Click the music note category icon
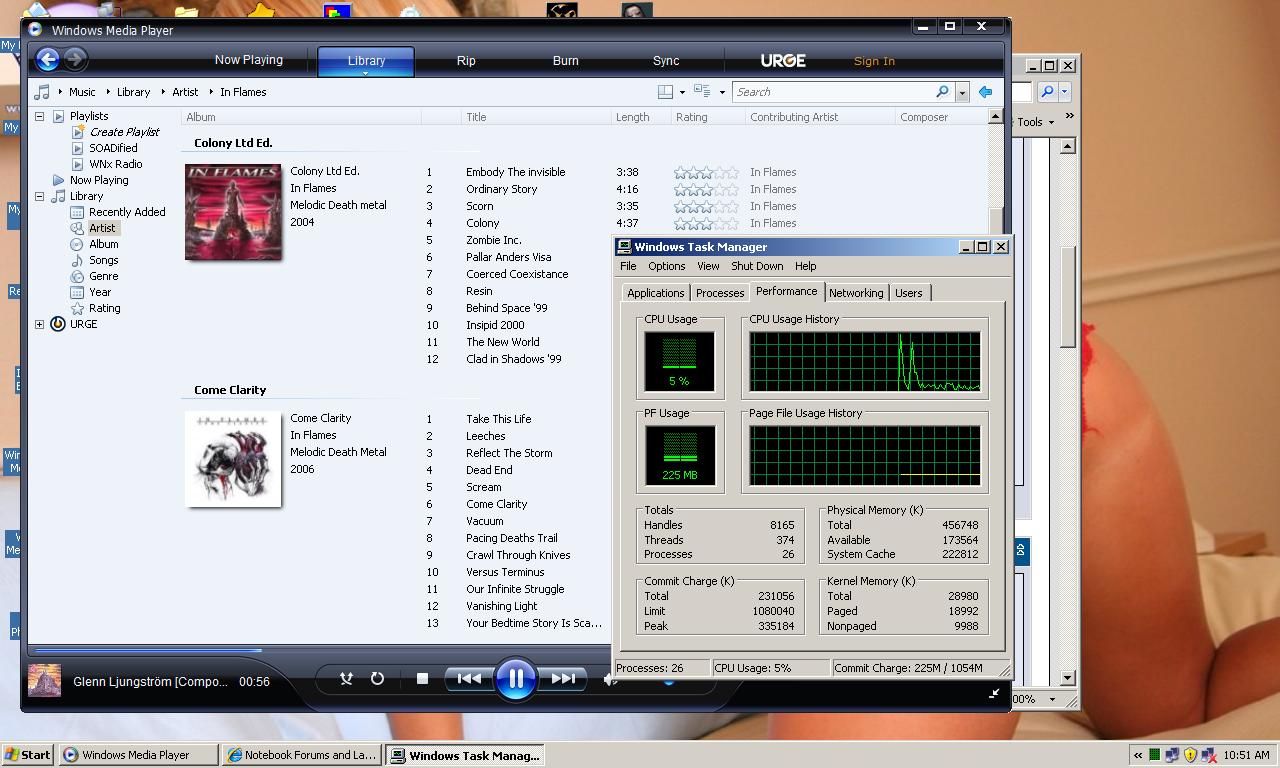1280x768 pixels. pyautogui.click(x=42, y=92)
